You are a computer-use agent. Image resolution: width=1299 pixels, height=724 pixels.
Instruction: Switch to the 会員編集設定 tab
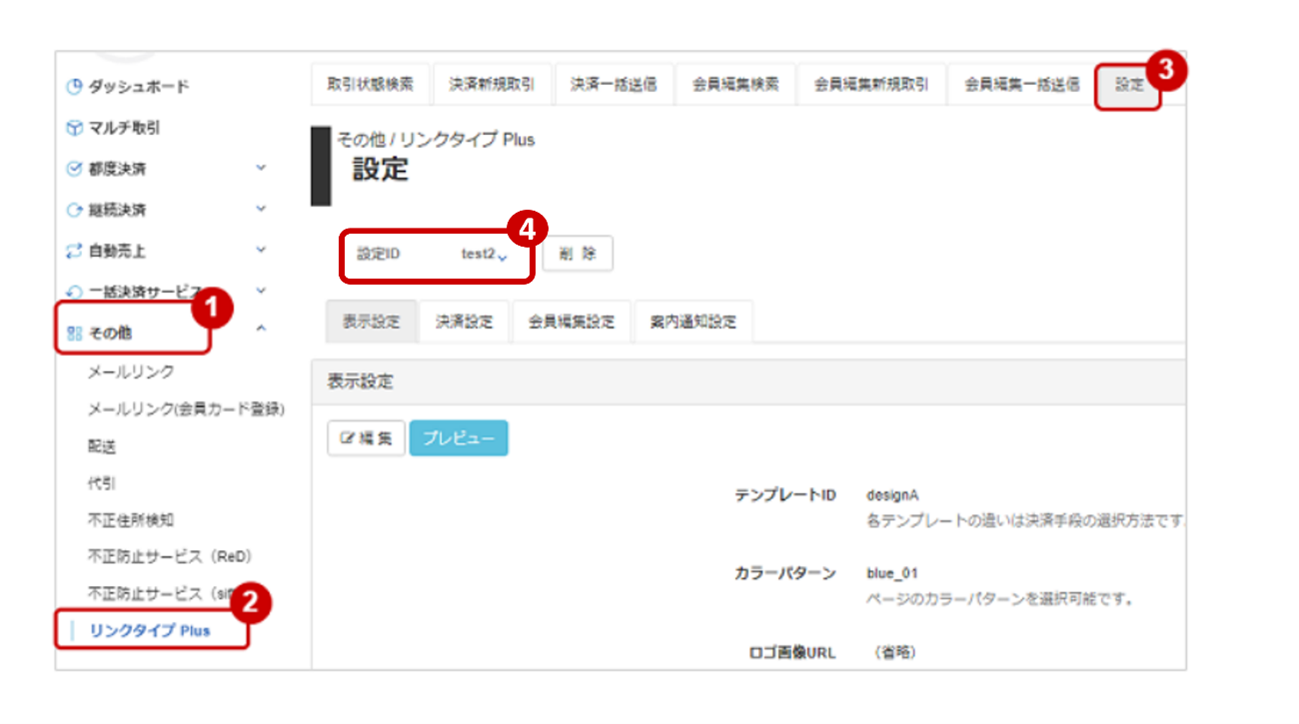coord(571,321)
